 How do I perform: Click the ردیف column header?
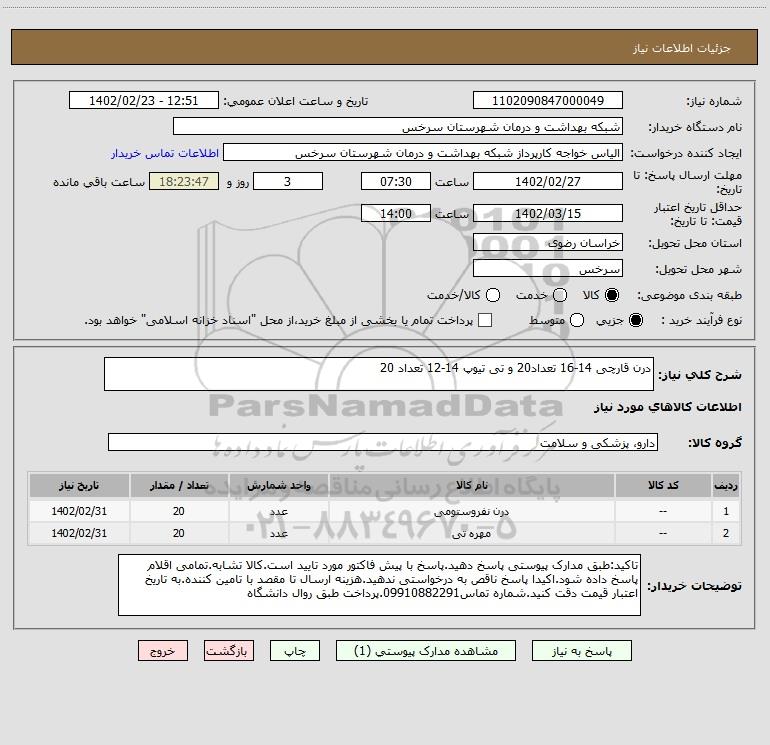(726, 485)
